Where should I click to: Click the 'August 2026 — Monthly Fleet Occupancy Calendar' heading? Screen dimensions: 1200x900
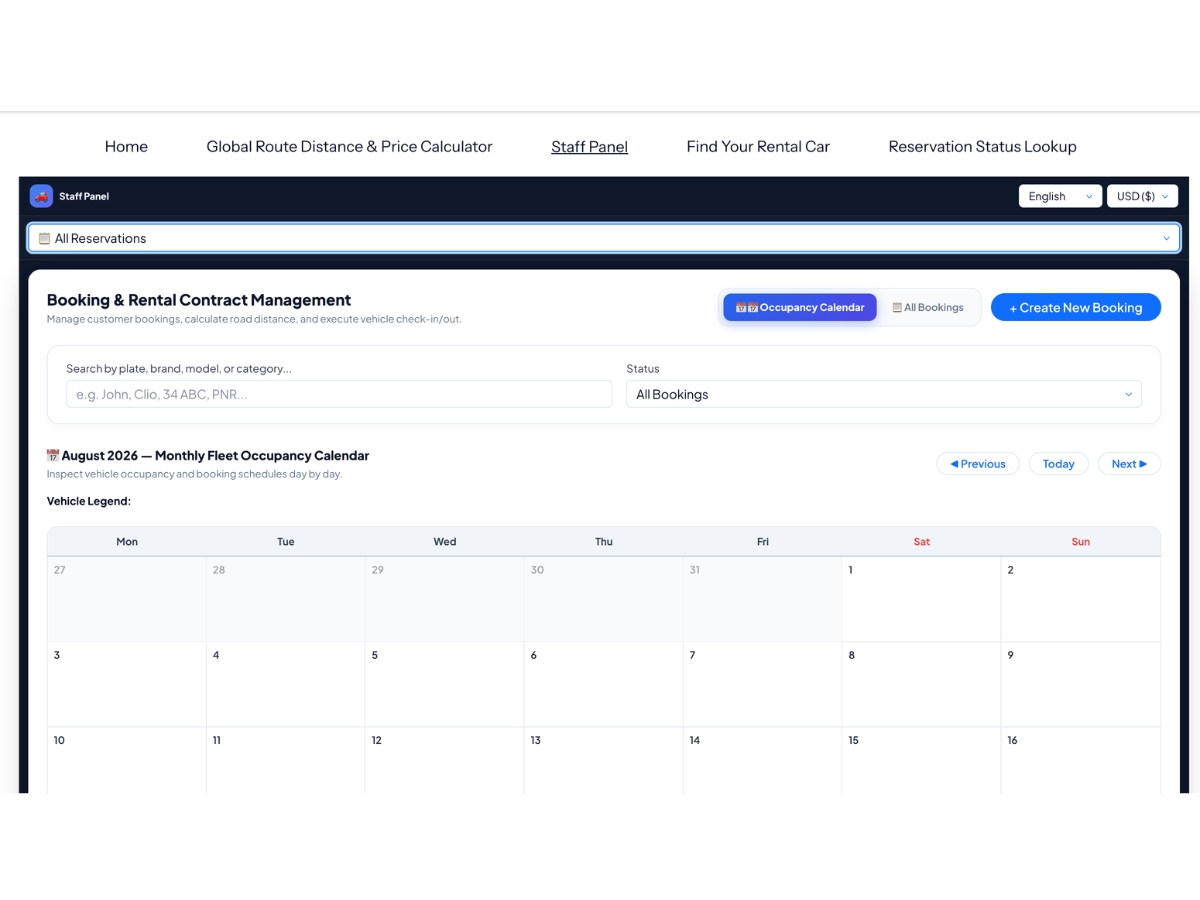208,456
